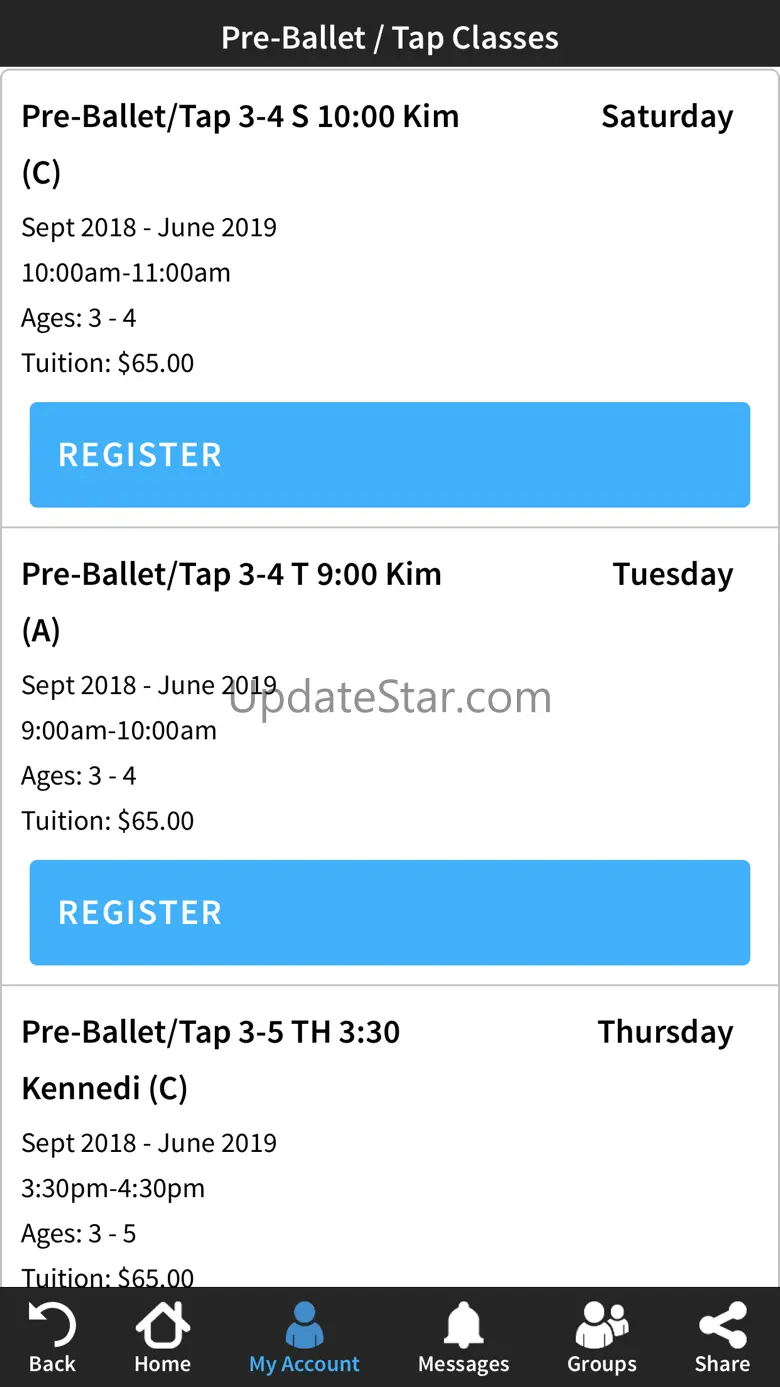Register for the Tuesday 9:00 Kim class
This screenshot has height=1387, width=780.
(390, 912)
